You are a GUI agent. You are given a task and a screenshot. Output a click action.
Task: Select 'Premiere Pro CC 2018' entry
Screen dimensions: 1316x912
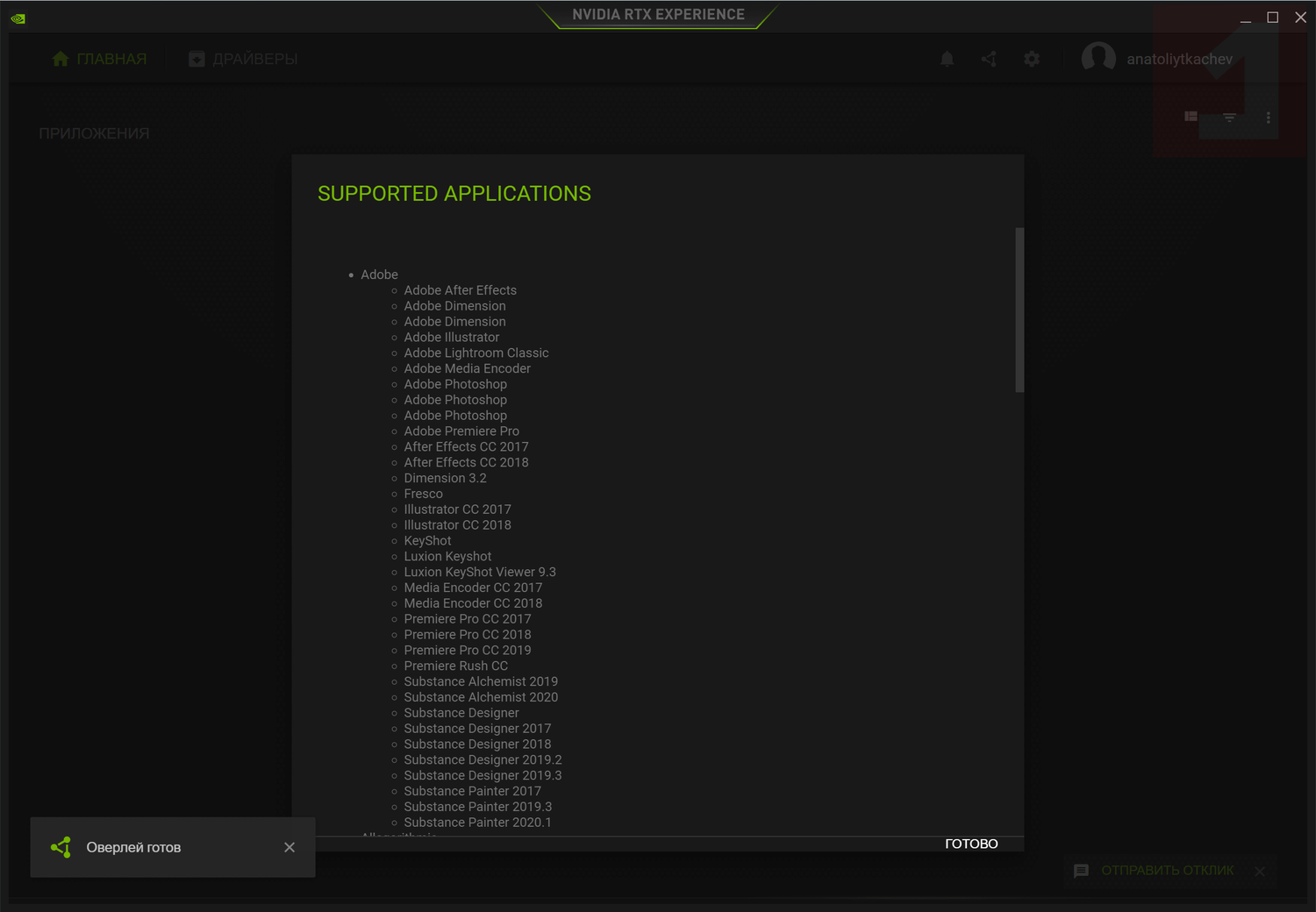point(468,635)
